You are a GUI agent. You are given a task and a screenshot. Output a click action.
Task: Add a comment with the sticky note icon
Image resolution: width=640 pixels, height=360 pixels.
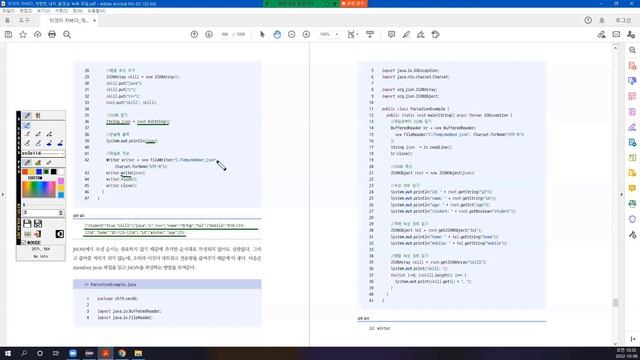[391, 35]
